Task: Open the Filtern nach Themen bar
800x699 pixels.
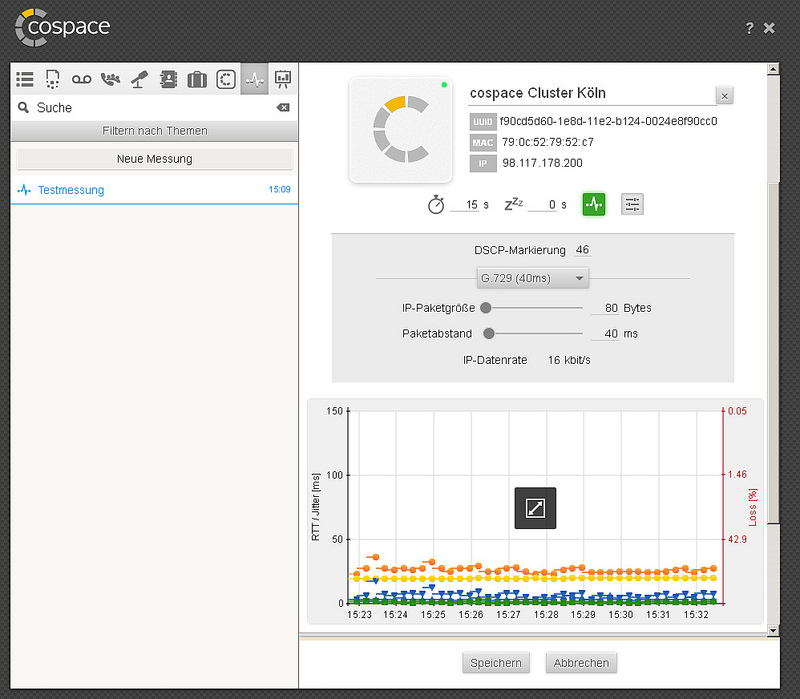Action: (155, 131)
